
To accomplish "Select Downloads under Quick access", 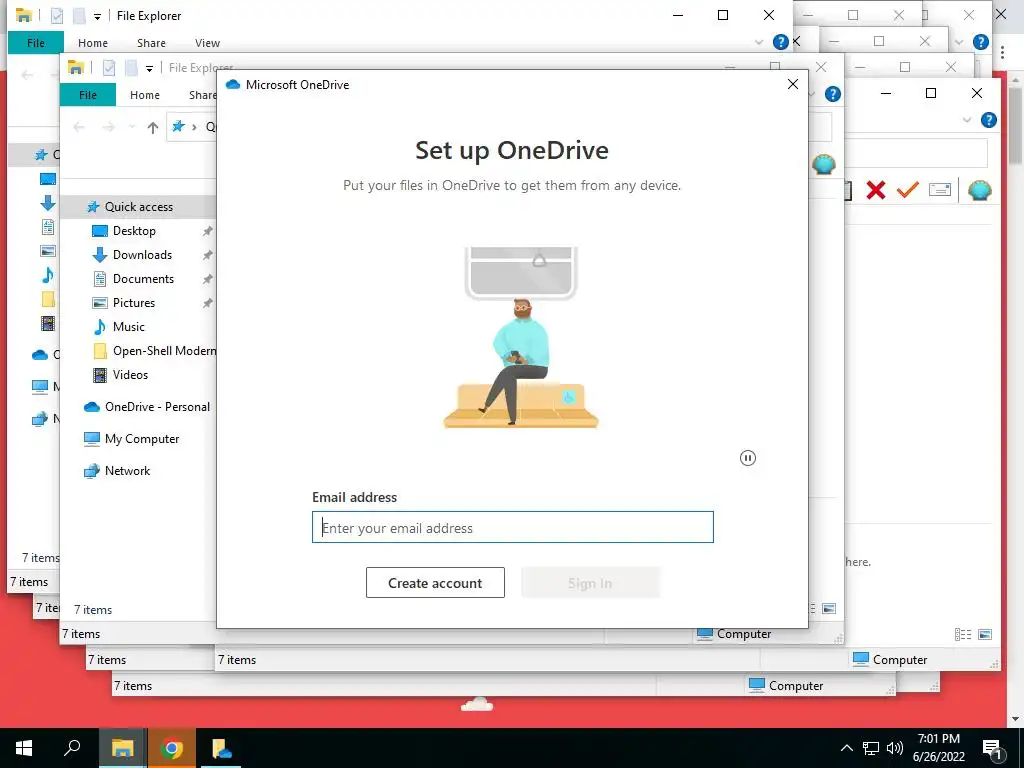I will tap(142, 255).
